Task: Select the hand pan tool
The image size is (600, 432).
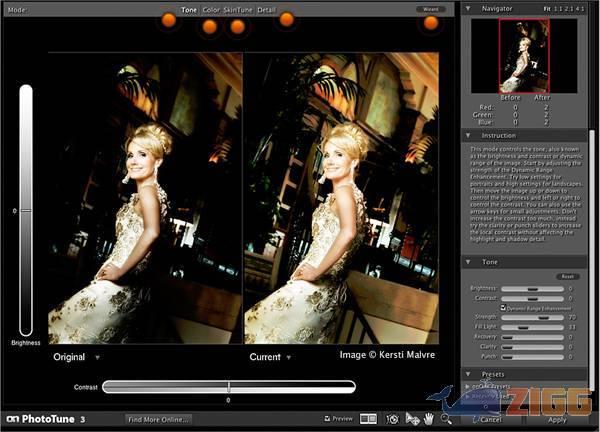Action: 428,419
